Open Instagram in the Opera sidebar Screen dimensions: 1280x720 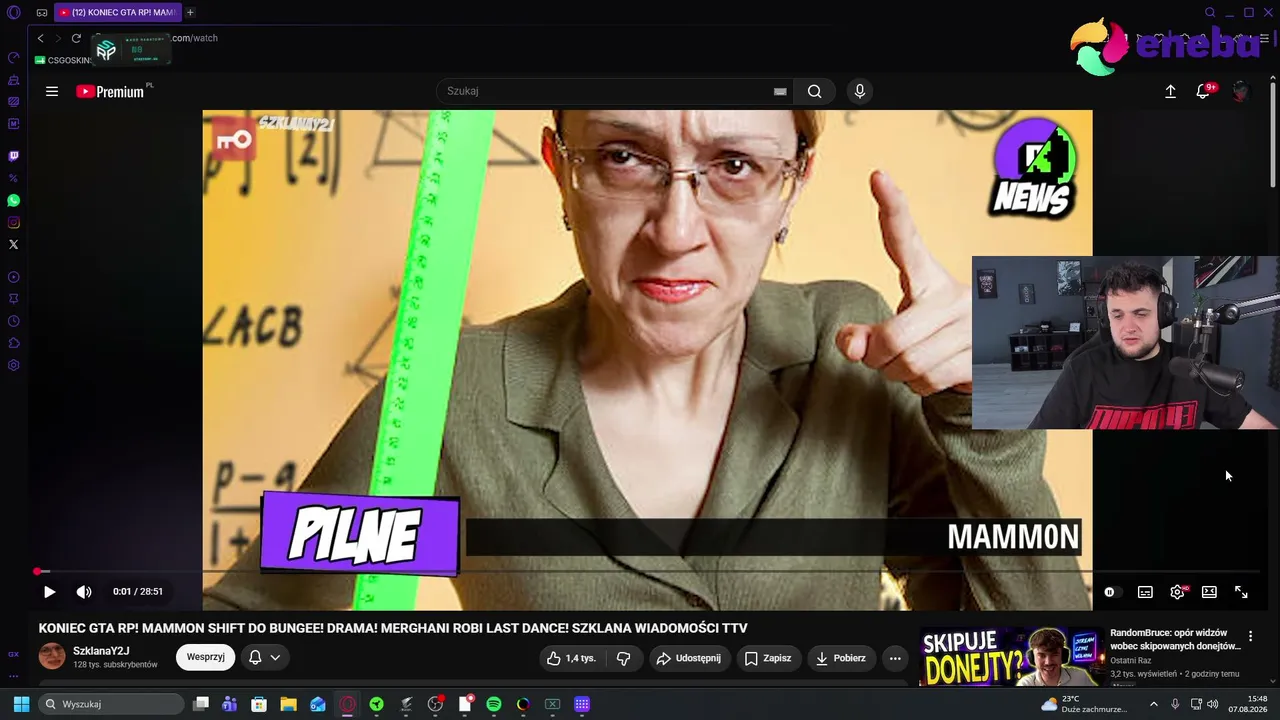coord(14,222)
